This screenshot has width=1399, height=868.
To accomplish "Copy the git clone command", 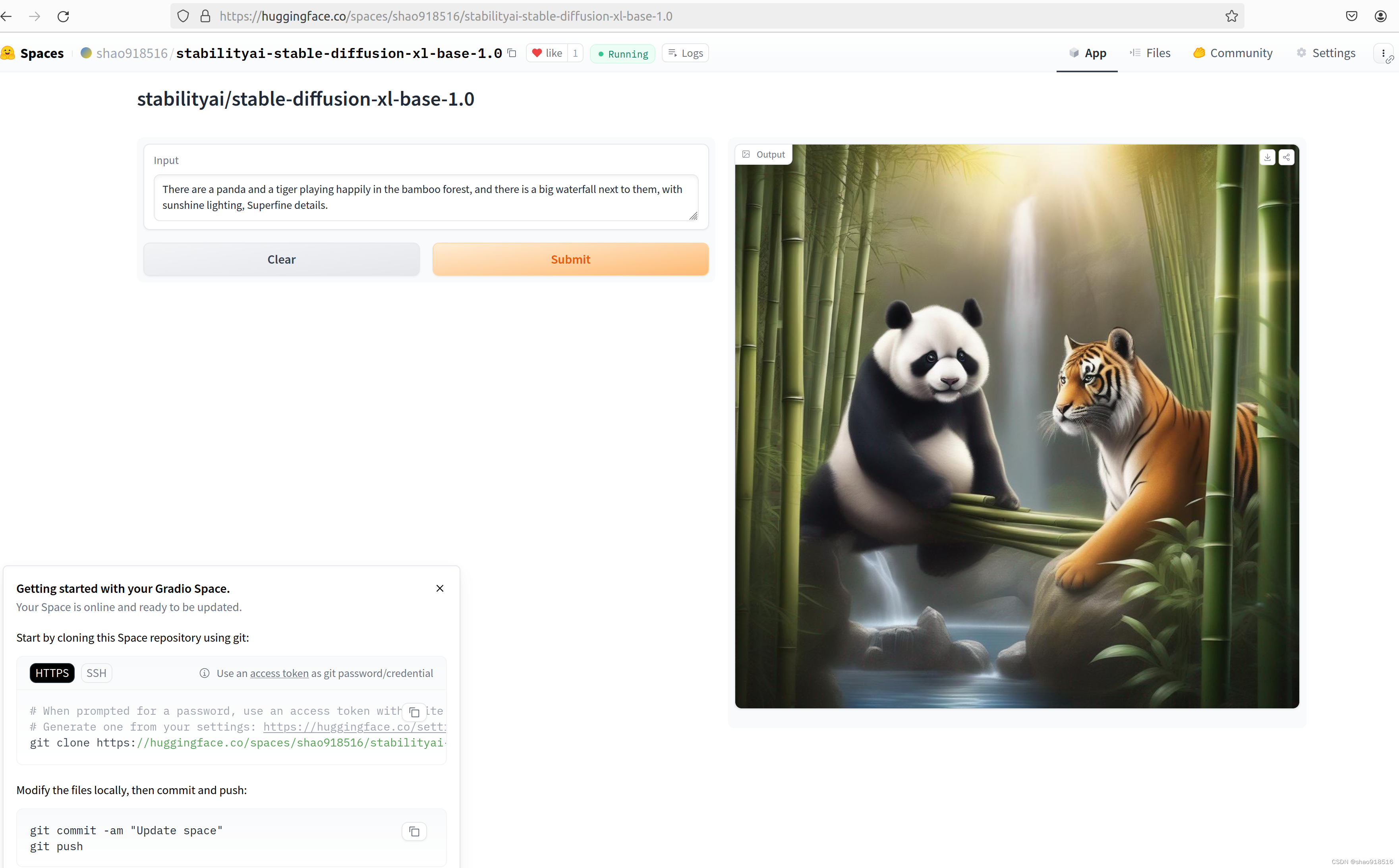I will (414, 712).
